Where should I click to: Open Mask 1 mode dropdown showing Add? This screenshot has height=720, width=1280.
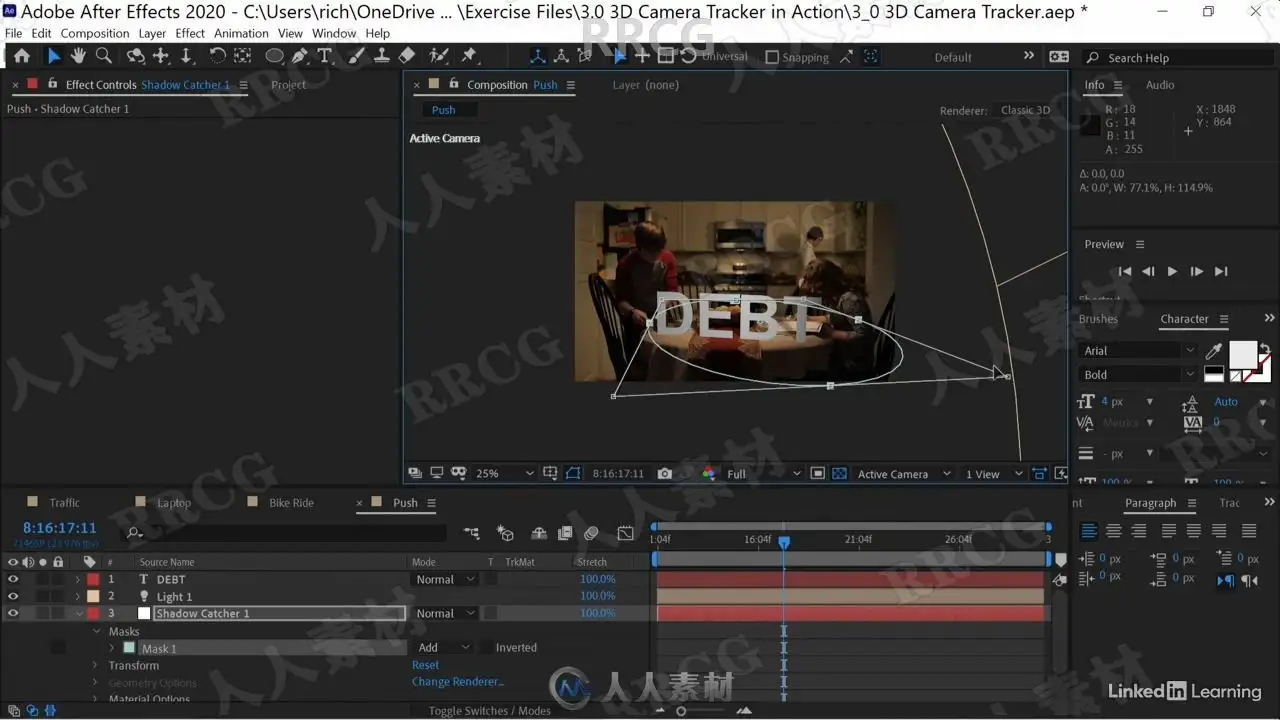[444, 648]
